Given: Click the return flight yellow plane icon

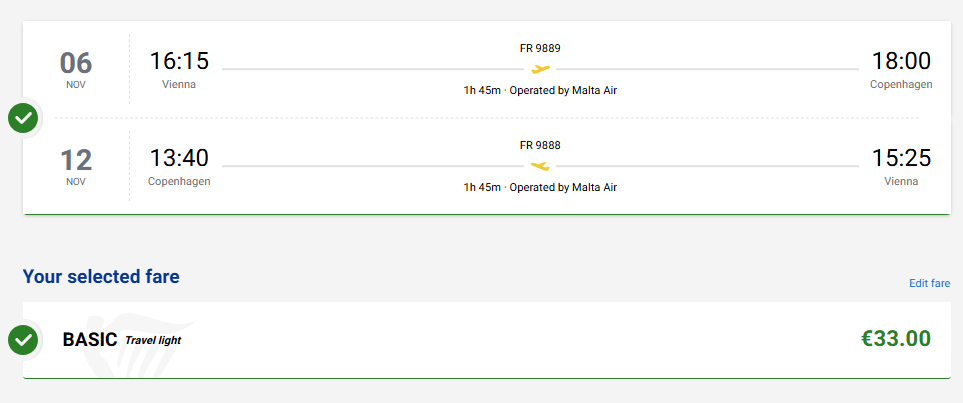Looking at the screenshot, I should [540, 166].
